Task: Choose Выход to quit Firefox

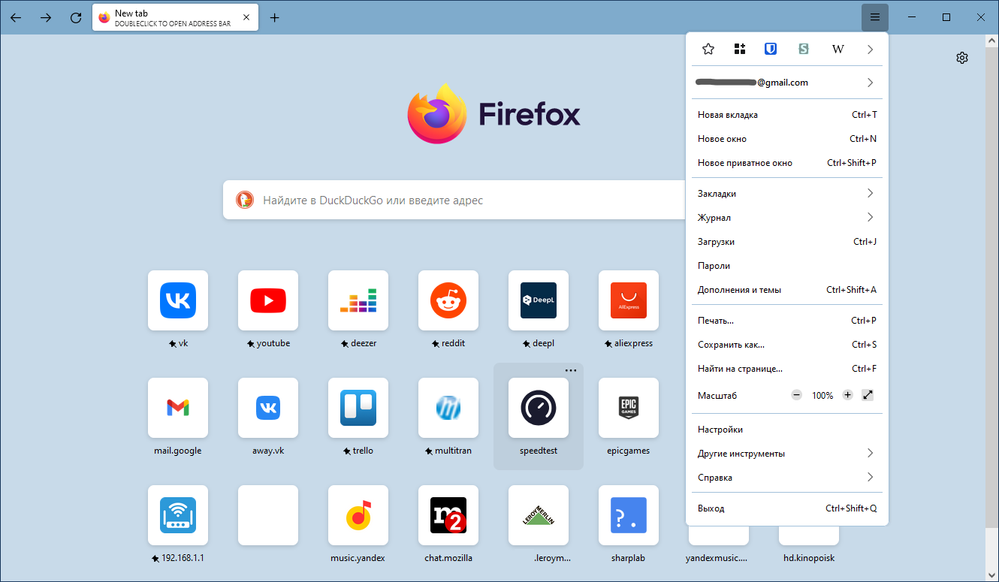Action: click(787, 509)
